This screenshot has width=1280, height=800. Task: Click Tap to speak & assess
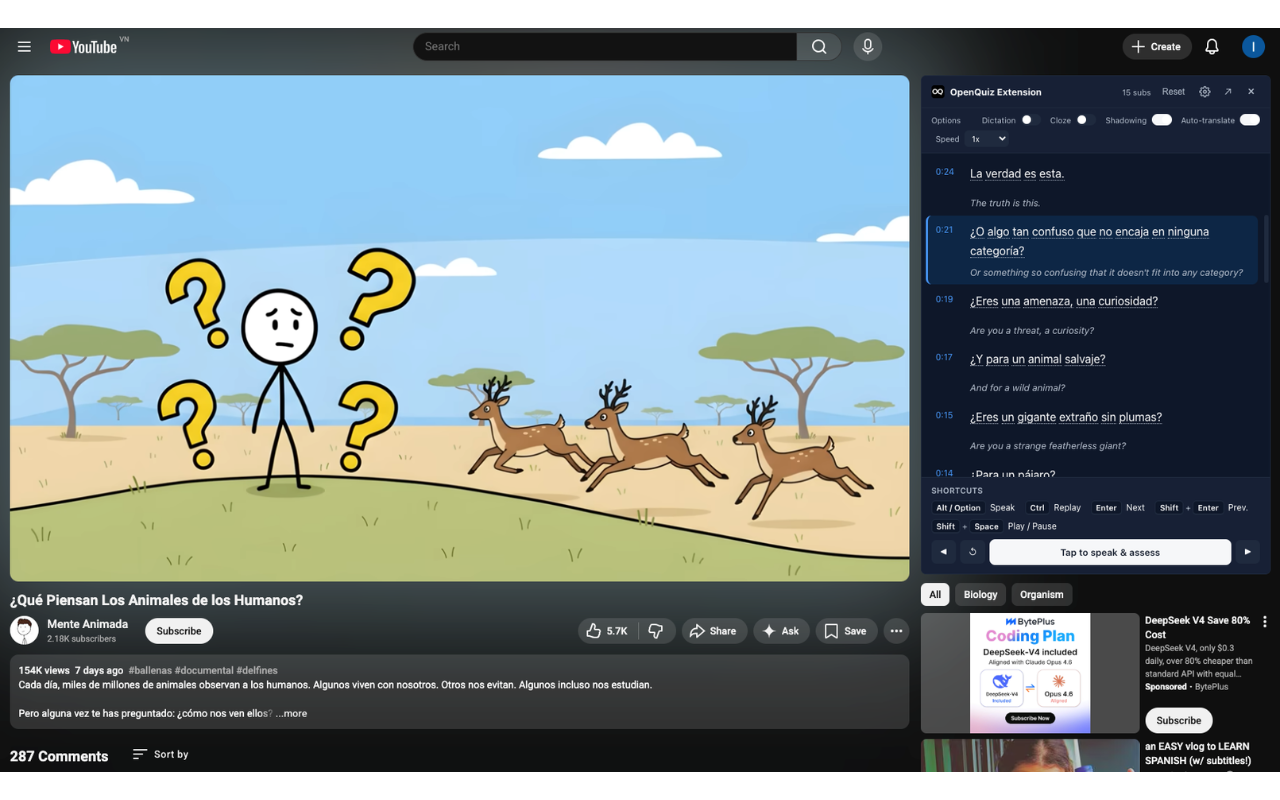point(1110,552)
